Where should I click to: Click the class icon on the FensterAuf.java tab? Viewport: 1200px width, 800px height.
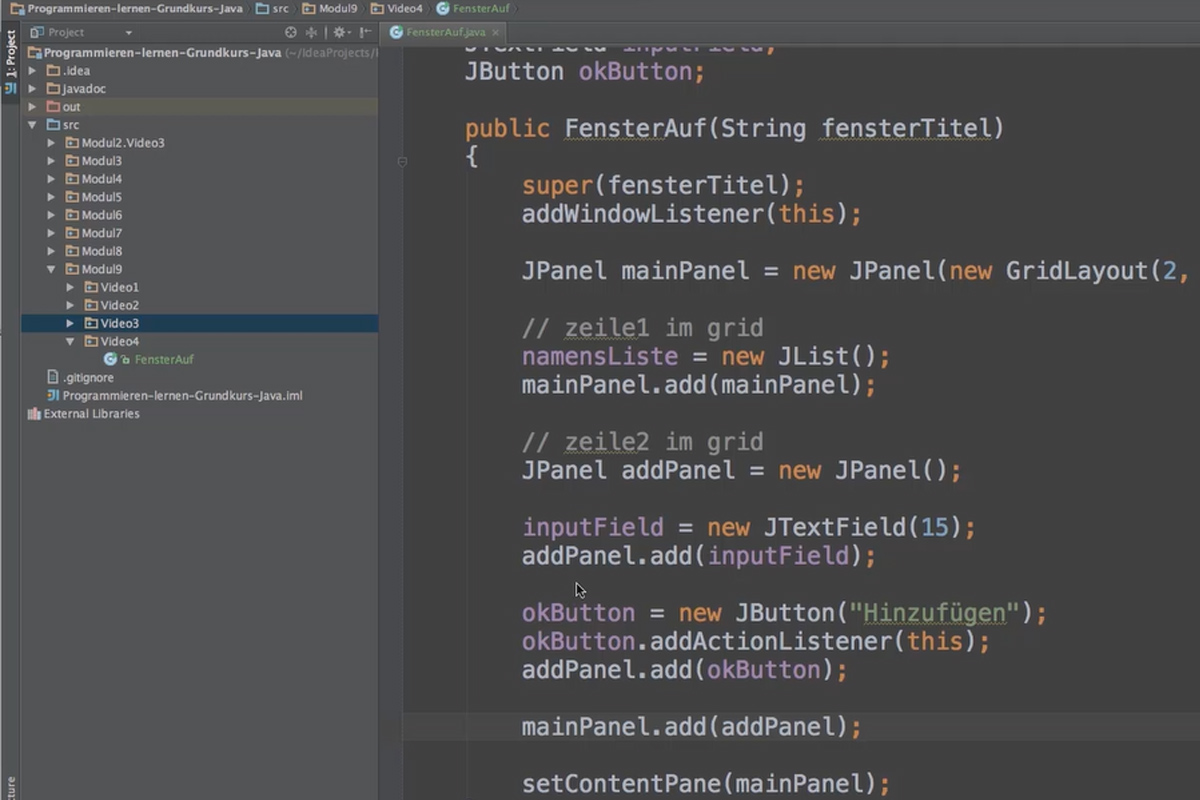click(x=396, y=32)
